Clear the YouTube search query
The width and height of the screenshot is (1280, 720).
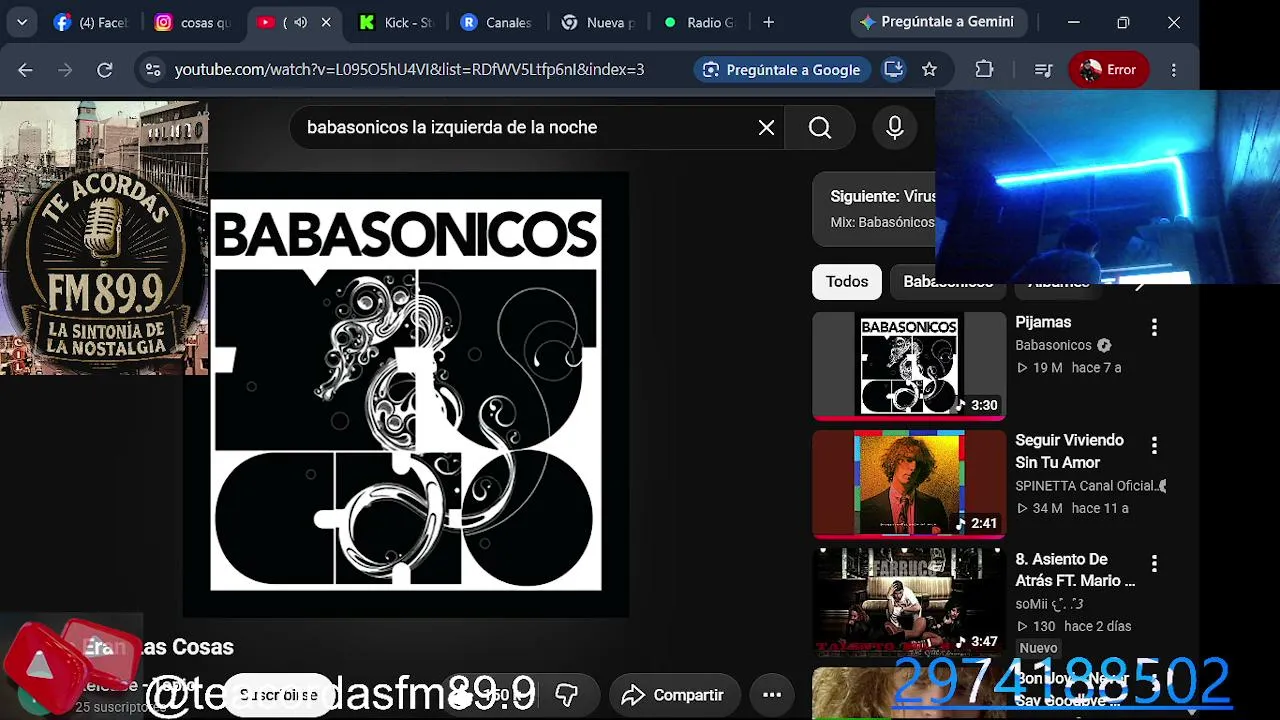pos(766,128)
